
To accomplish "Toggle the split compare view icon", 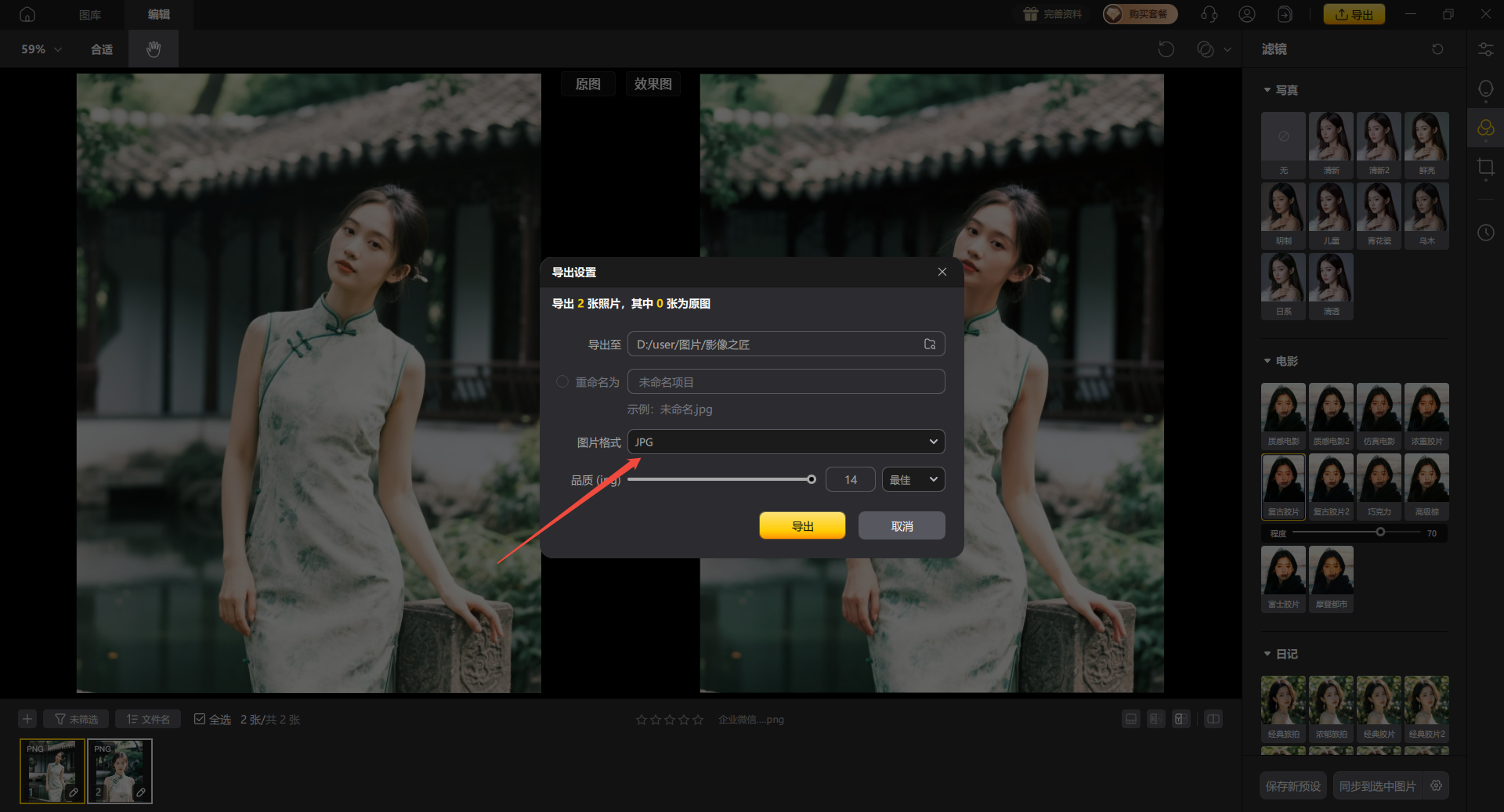I will coord(1213,719).
